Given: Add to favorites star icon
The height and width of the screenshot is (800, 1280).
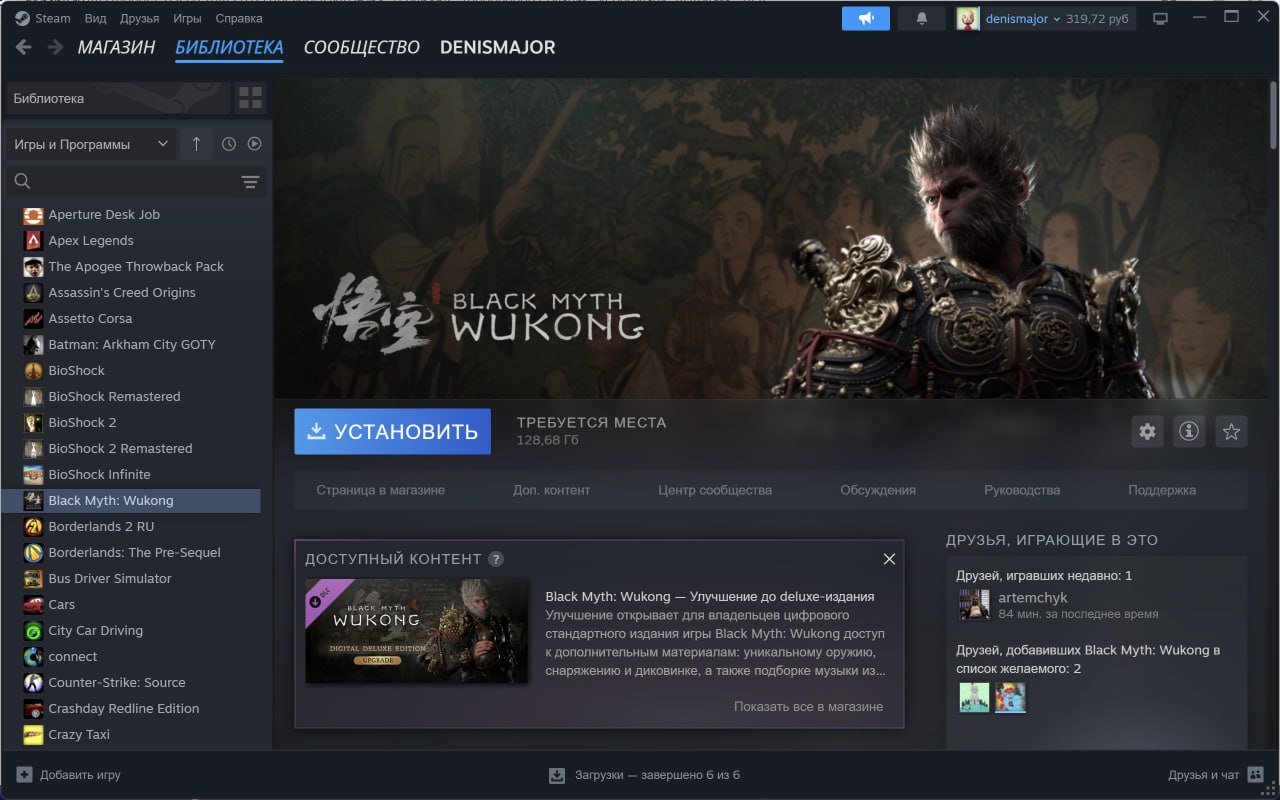Looking at the screenshot, I should (x=1231, y=431).
